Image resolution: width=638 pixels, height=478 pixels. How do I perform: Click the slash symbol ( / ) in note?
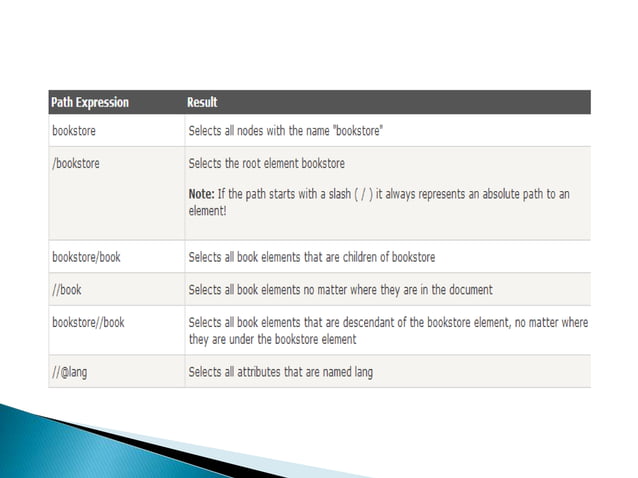363,194
